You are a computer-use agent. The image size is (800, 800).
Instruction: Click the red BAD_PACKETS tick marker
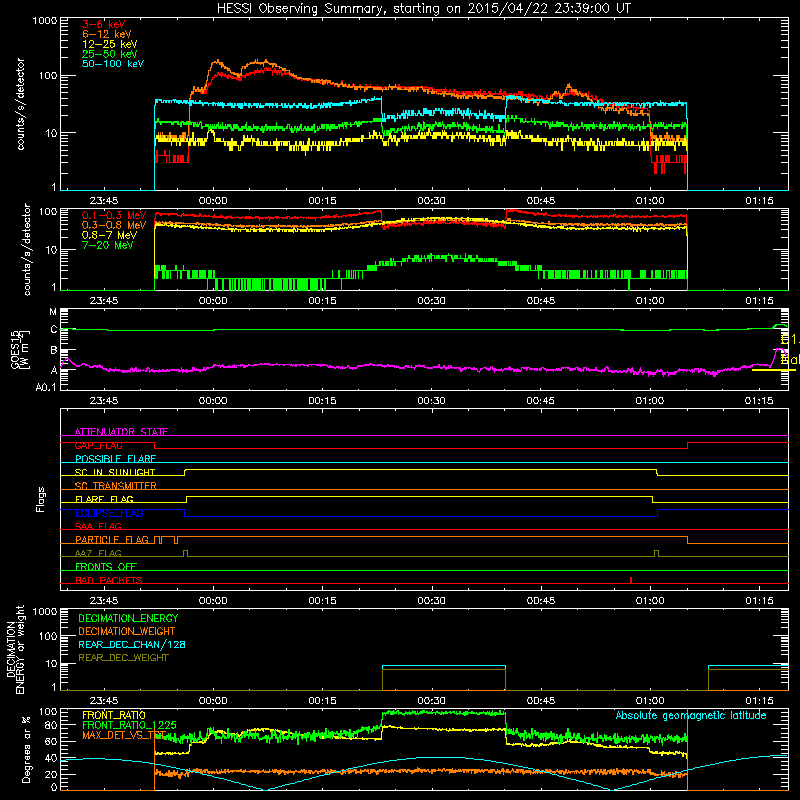(631, 580)
